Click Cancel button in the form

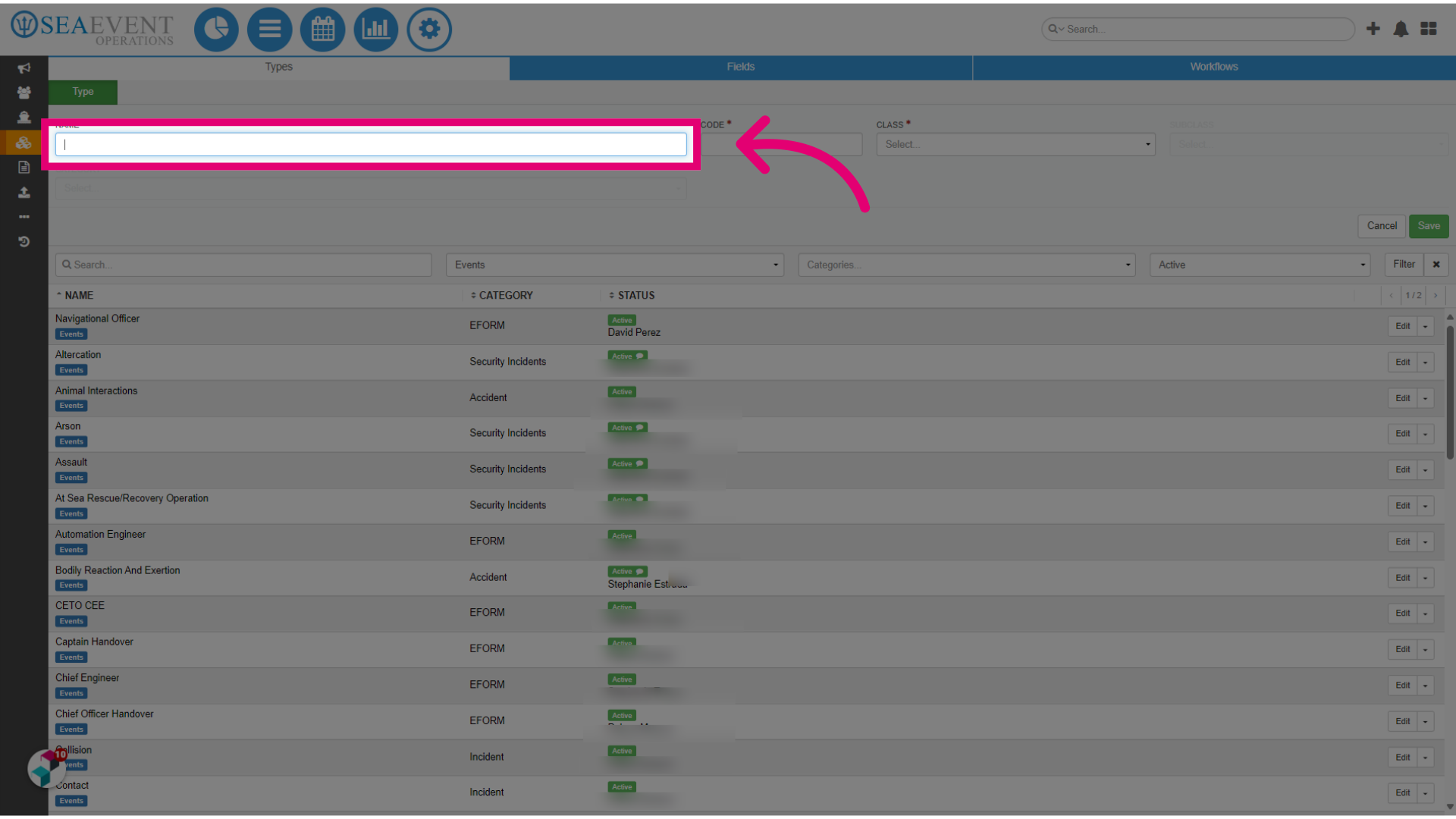tap(1382, 226)
